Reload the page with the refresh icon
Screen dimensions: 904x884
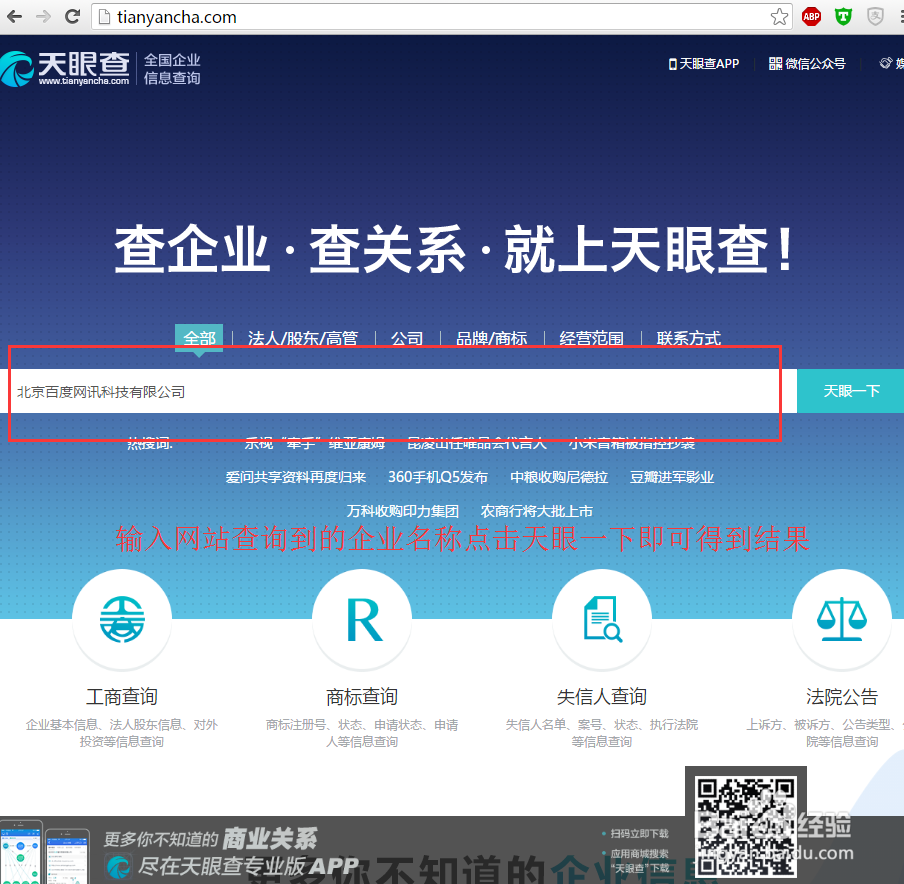[x=72, y=17]
